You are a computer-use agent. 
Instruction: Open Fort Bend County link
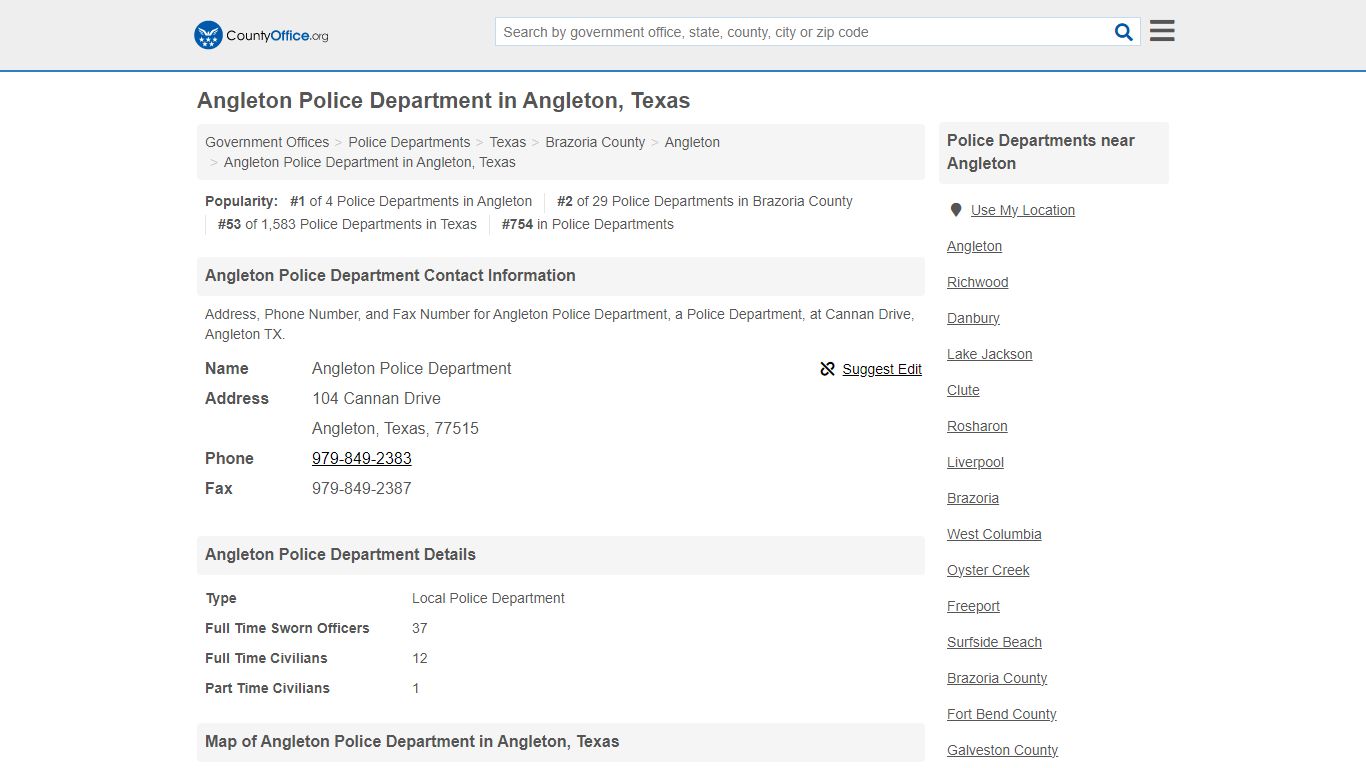[1002, 714]
